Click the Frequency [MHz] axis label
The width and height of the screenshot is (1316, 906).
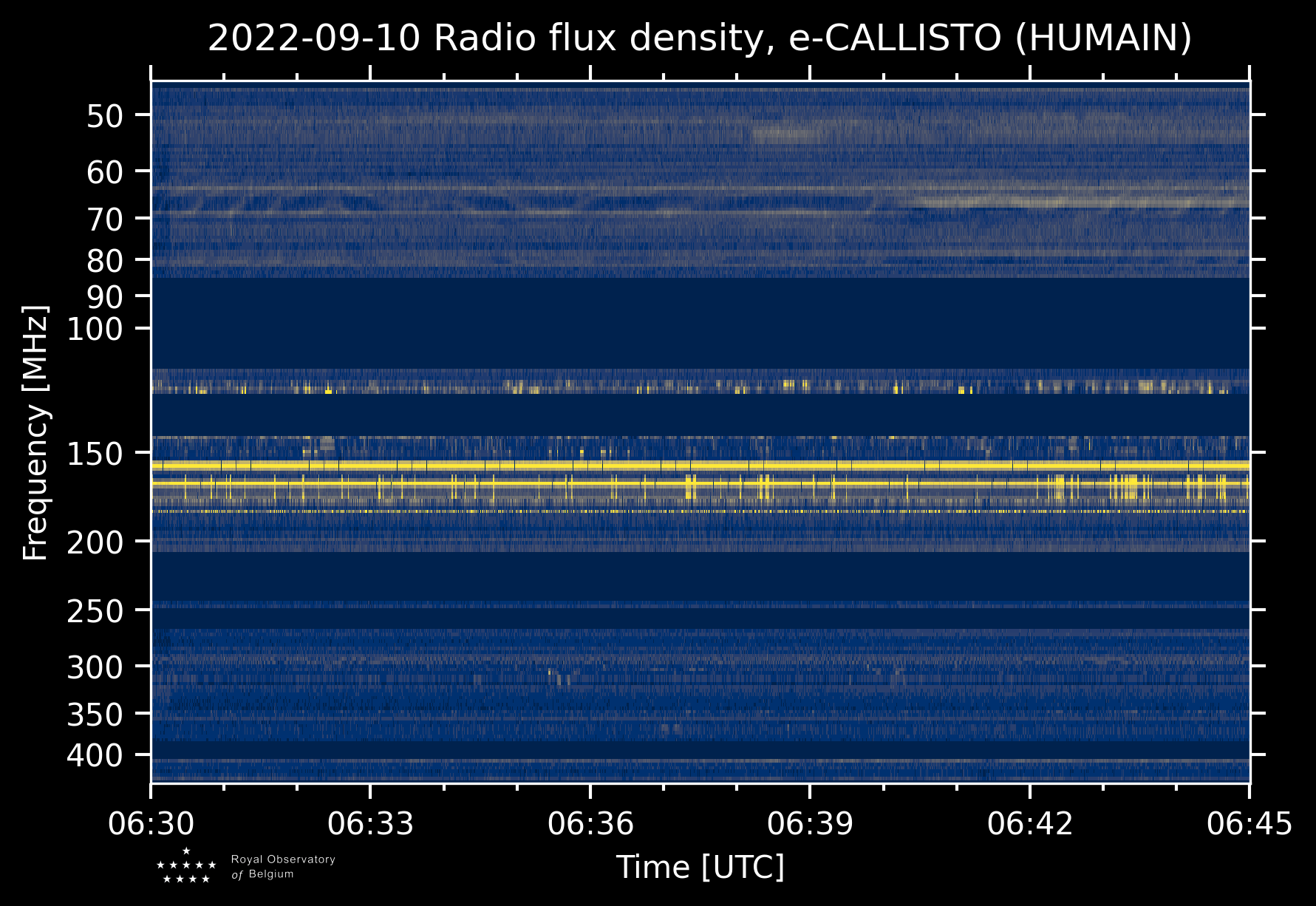click(35, 432)
